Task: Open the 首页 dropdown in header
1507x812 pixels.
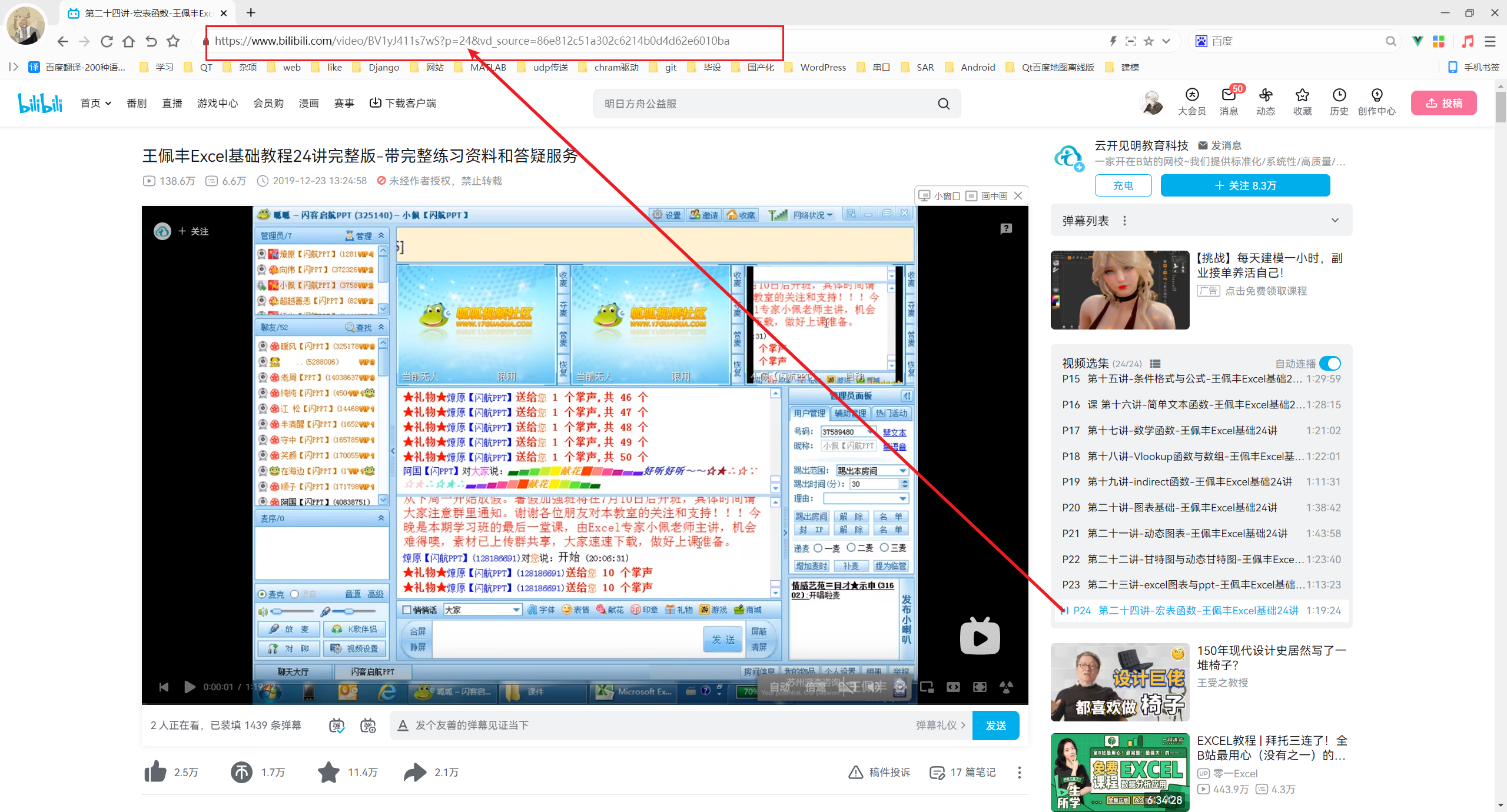Action: [96, 103]
